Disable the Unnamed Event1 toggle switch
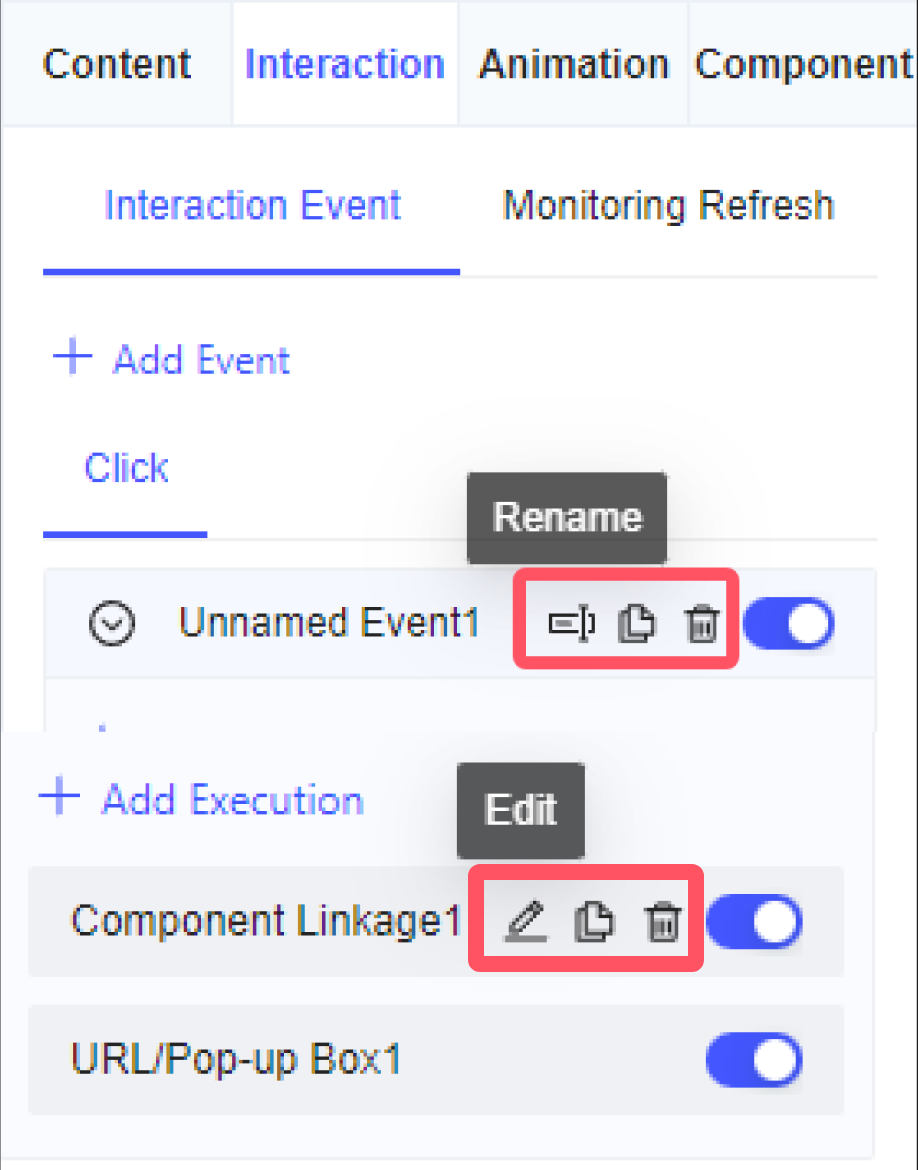This screenshot has height=1170, width=918. (x=788, y=622)
